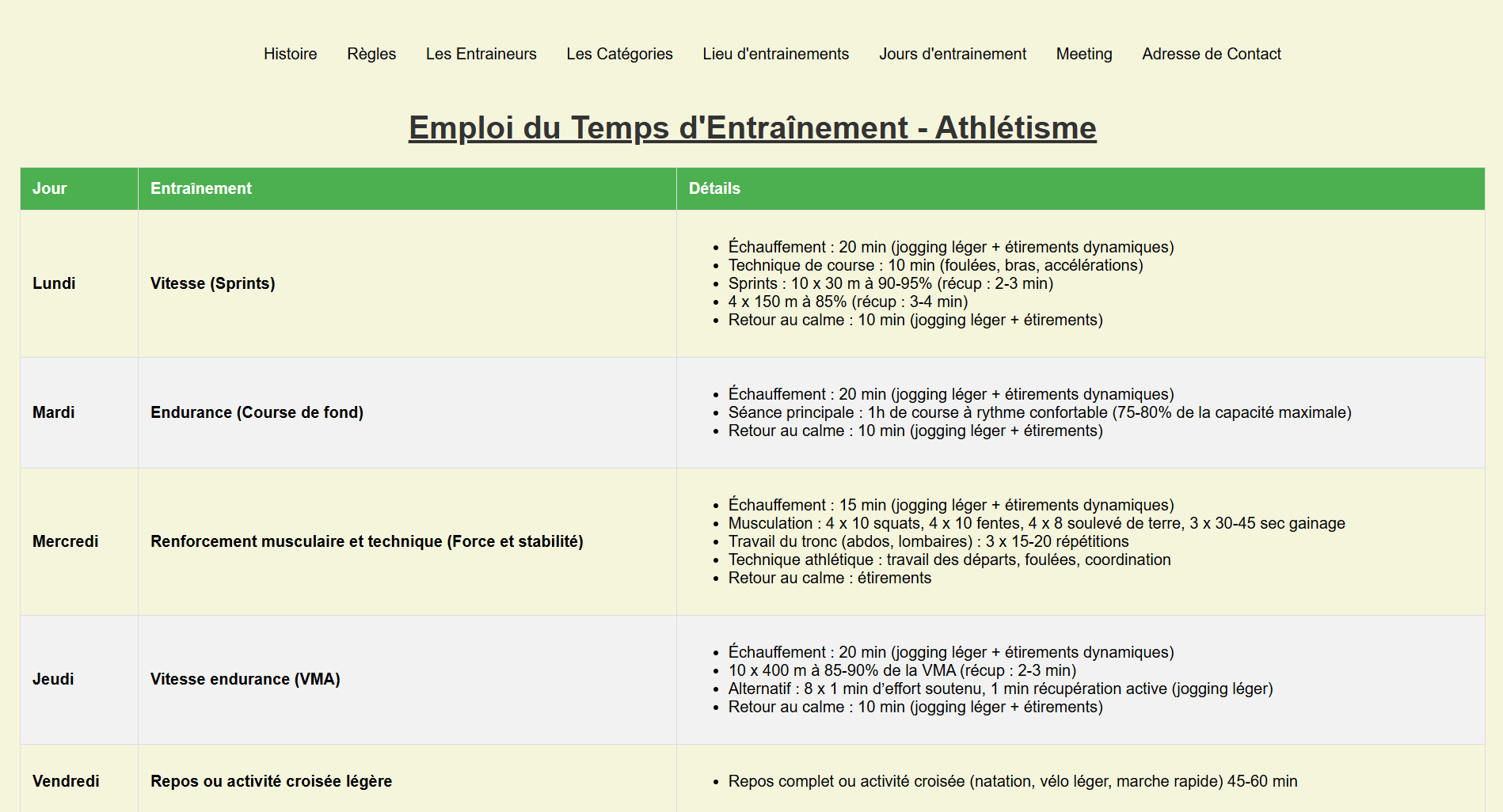Click the Renforcement musculaire et technique cell

(x=367, y=541)
